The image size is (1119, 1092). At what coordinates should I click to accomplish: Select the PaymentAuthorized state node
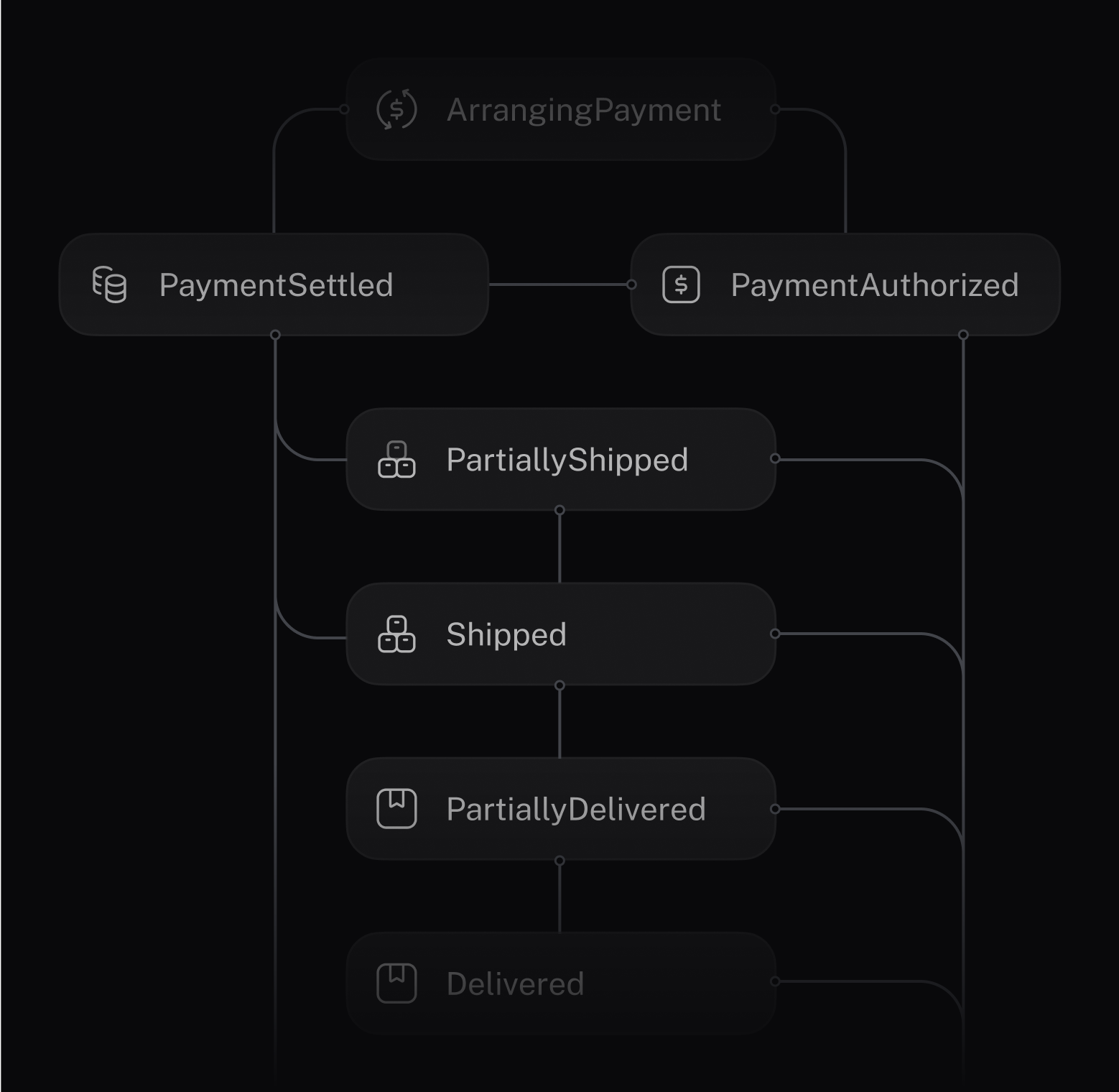pos(845,284)
